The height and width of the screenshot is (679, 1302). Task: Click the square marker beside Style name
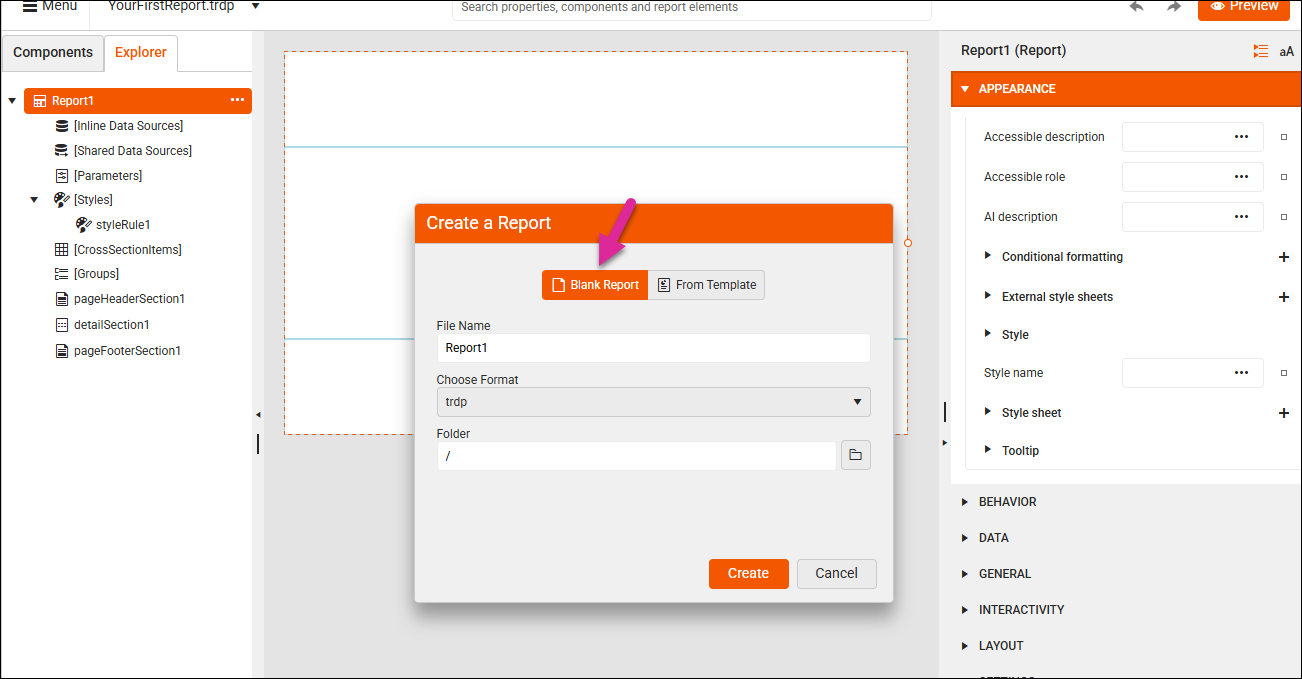pyautogui.click(x=1284, y=373)
